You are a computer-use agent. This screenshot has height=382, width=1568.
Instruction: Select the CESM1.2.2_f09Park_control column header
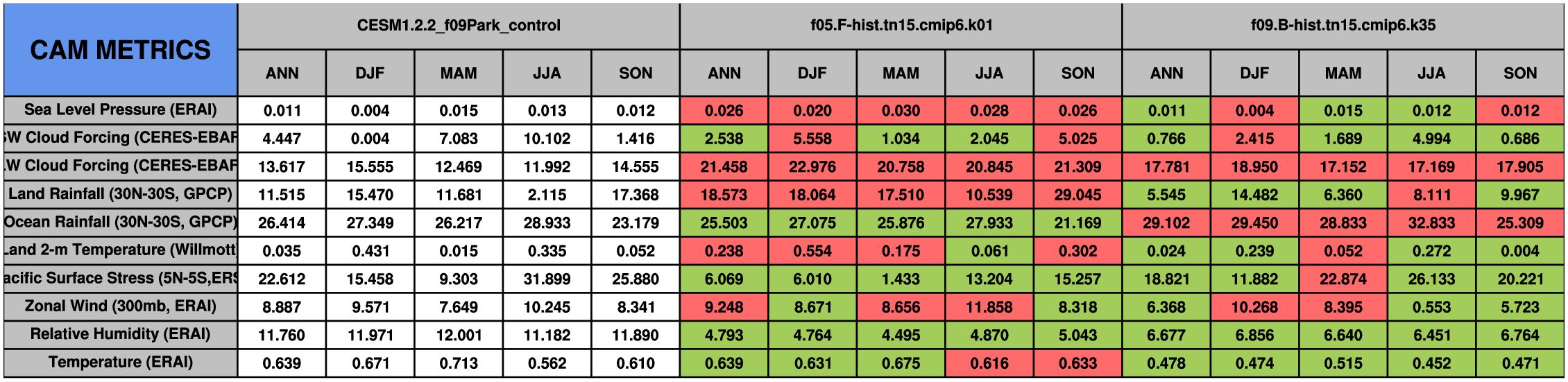coord(459,26)
